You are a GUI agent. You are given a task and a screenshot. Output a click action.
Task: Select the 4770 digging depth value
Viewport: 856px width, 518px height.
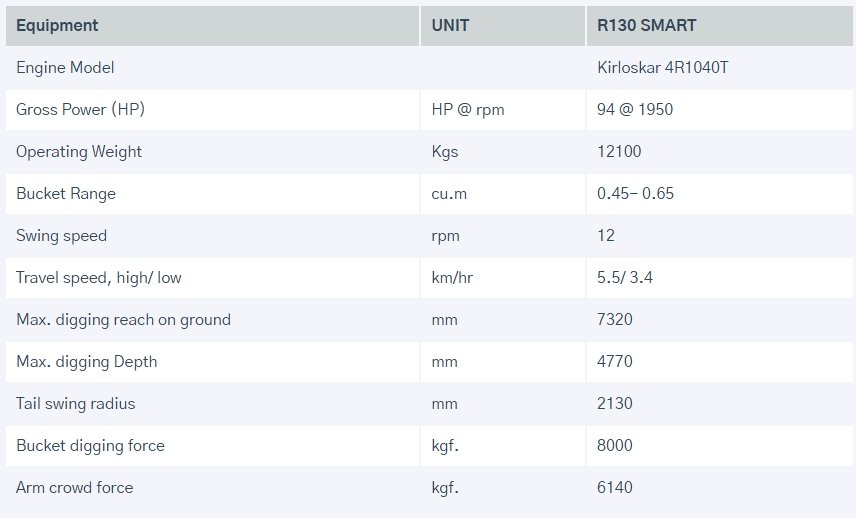tap(615, 362)
